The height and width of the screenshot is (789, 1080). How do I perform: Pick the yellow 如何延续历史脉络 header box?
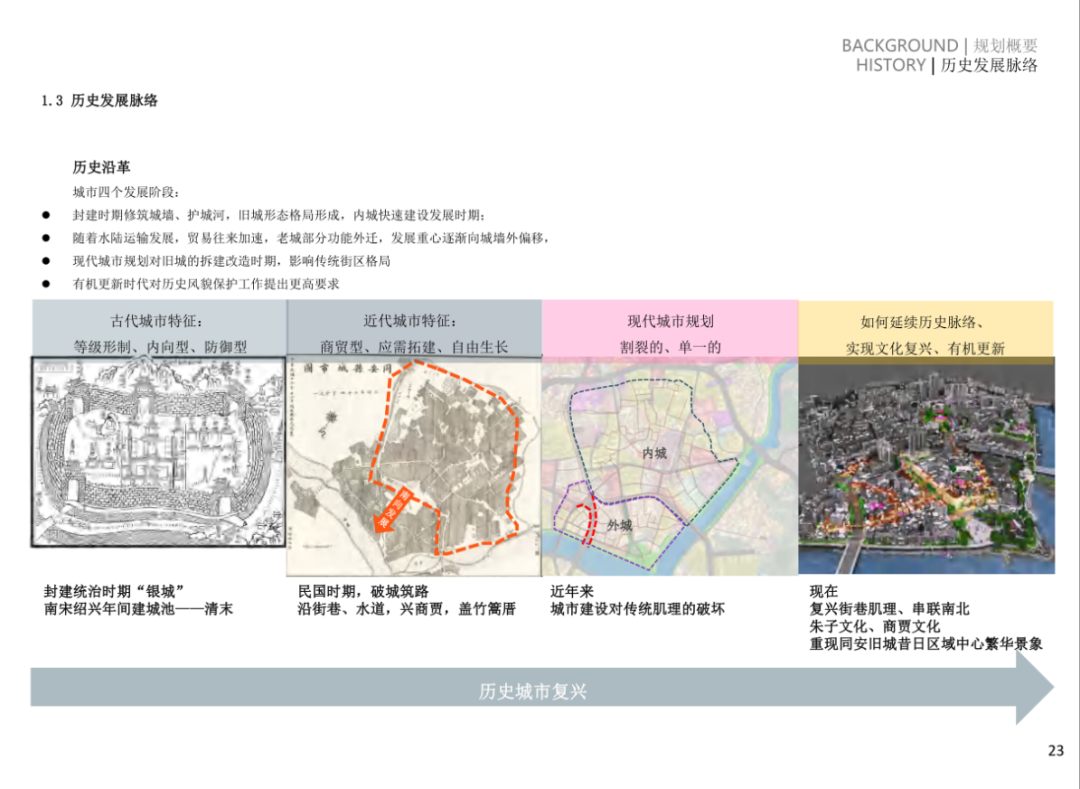(x=926, y=333)
